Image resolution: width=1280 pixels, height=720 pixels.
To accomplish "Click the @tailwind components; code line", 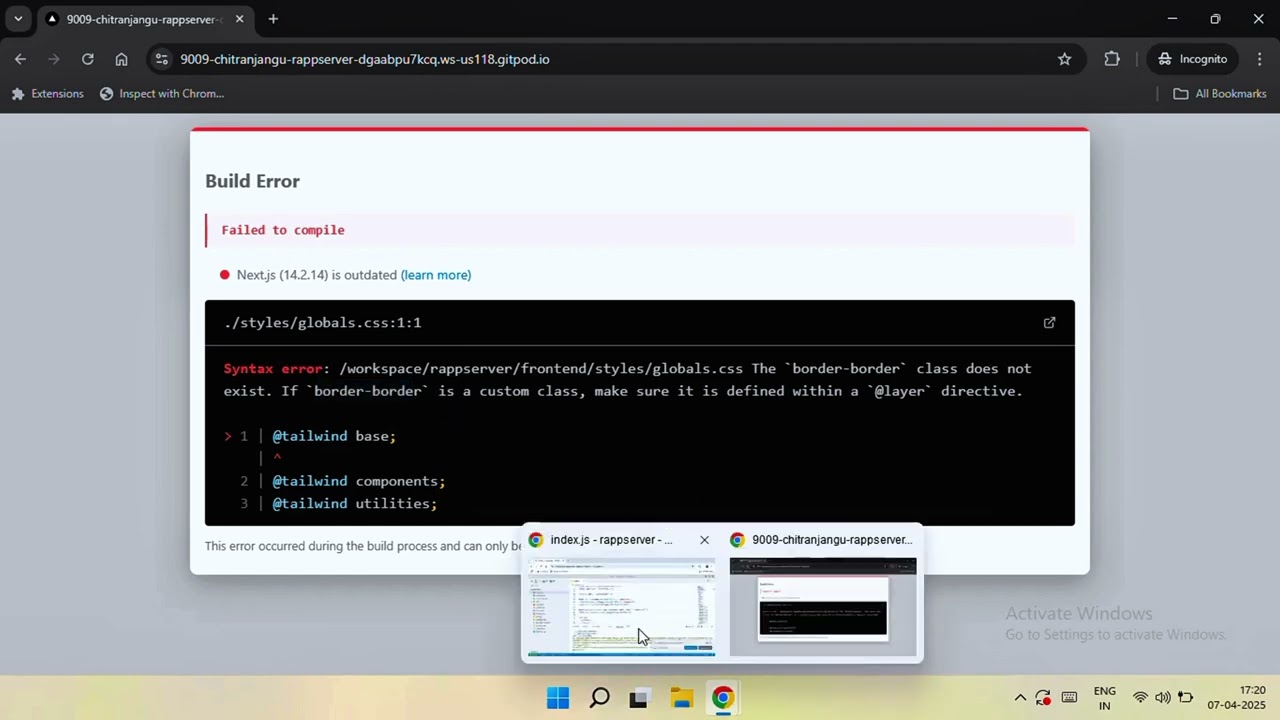I will 358,481.
